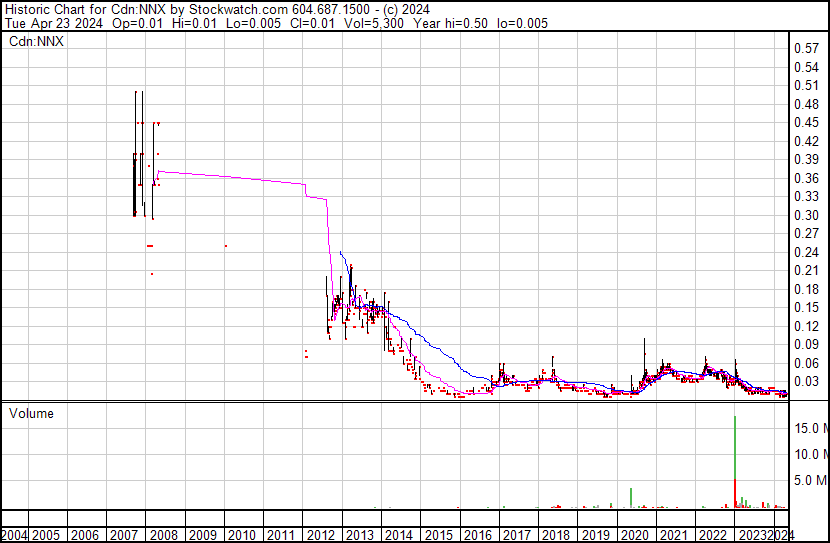Click the 5.0 M volume axis label
Screen dimensions: 830x543
(x=809, y=480)
